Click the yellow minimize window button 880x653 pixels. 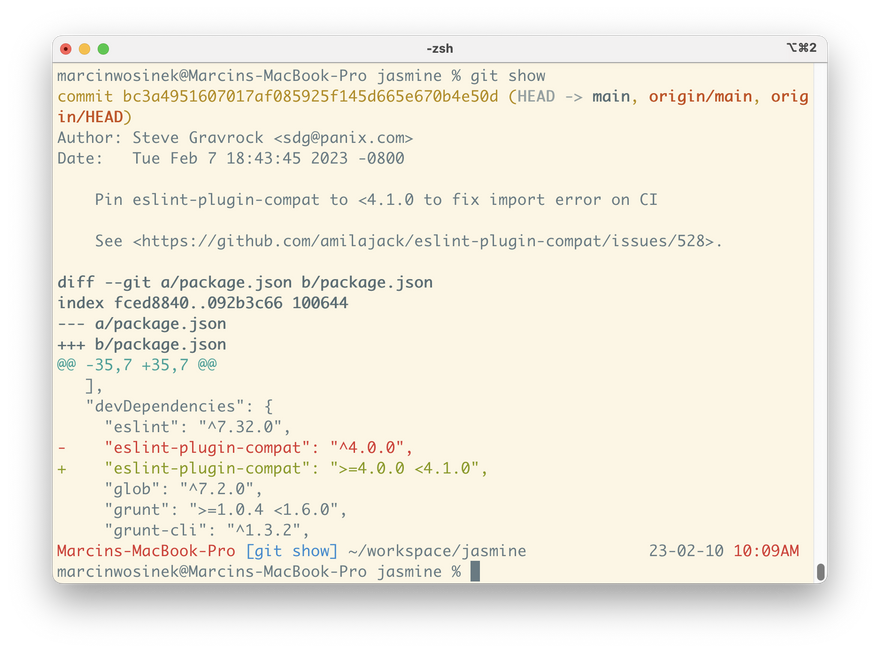[84, 48]
